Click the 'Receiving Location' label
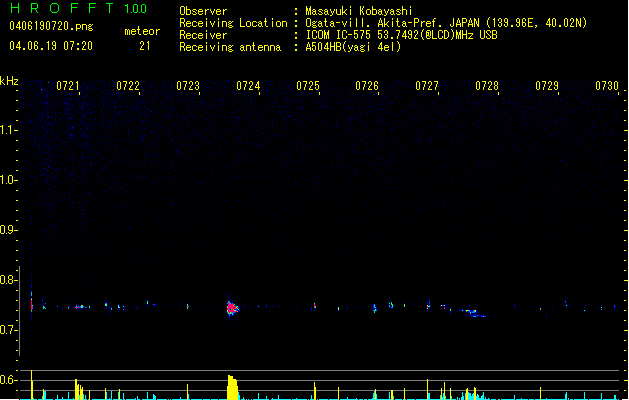Image resolution: width=629 pixels, height=400 pixels. coord(233,23)
